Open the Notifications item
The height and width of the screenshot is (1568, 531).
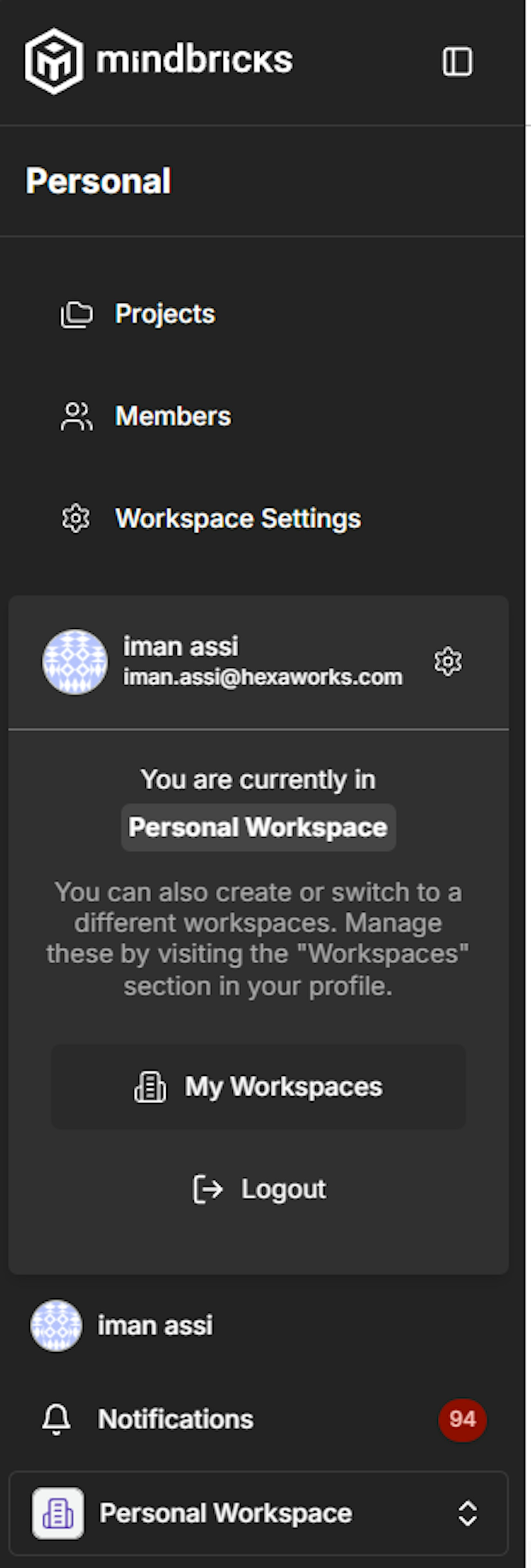click(x=175, y=1419)
